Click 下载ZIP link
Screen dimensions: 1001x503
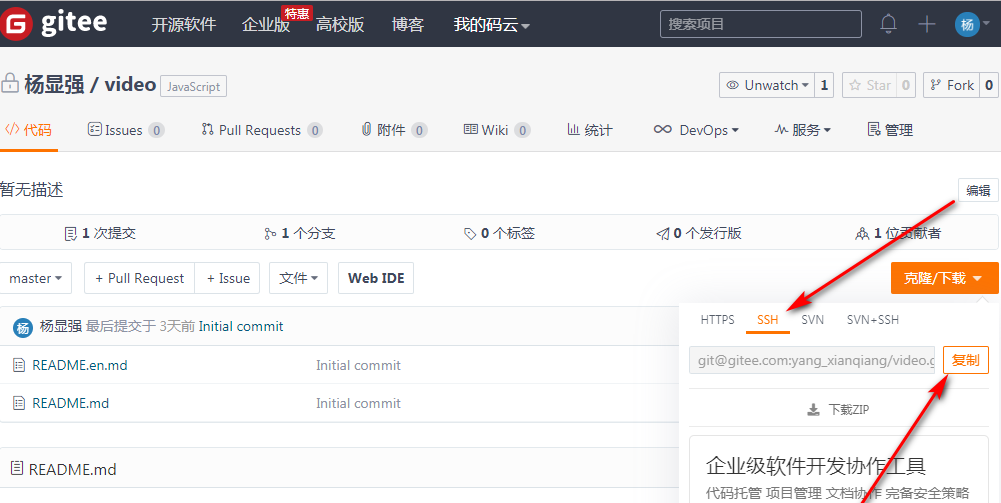coord(838,409)
